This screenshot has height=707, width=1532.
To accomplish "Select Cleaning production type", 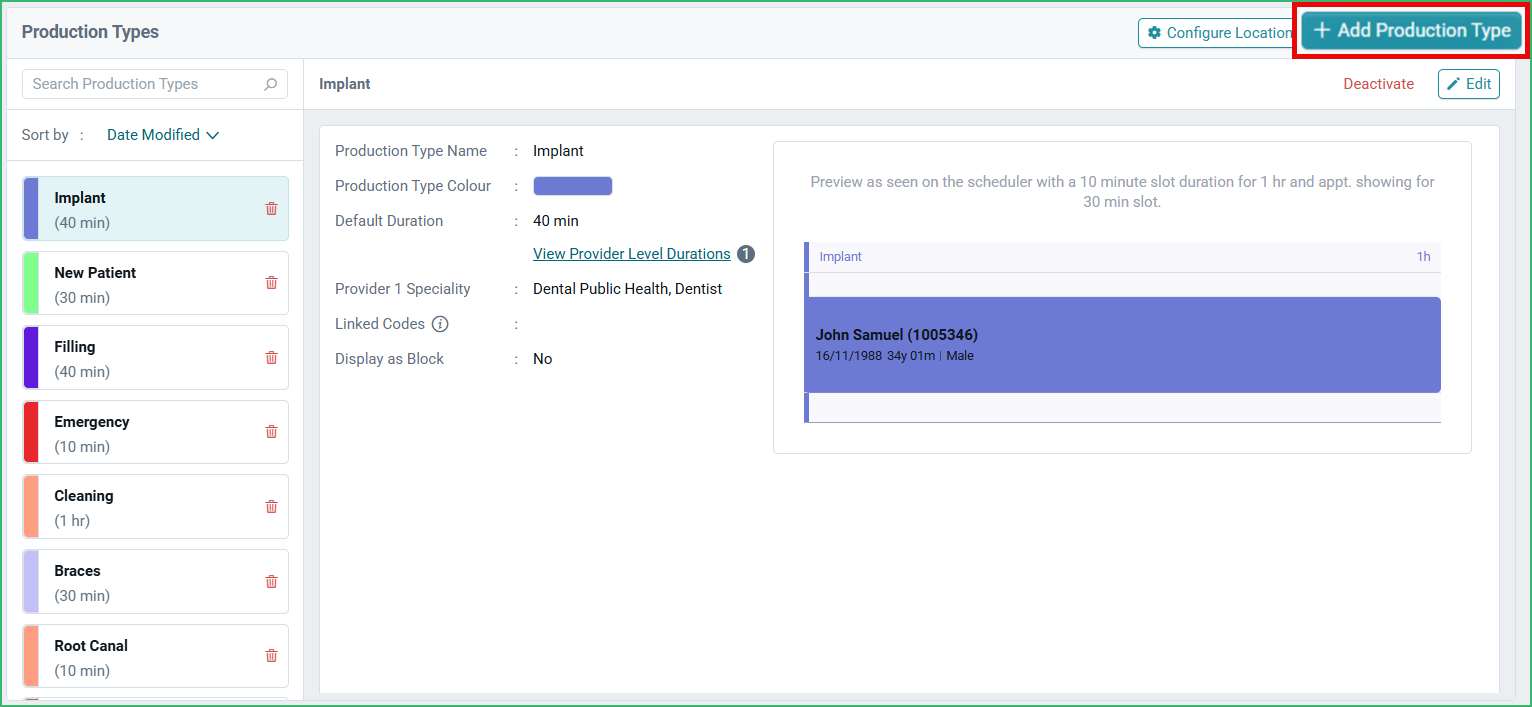I will (x=155, y=507).
